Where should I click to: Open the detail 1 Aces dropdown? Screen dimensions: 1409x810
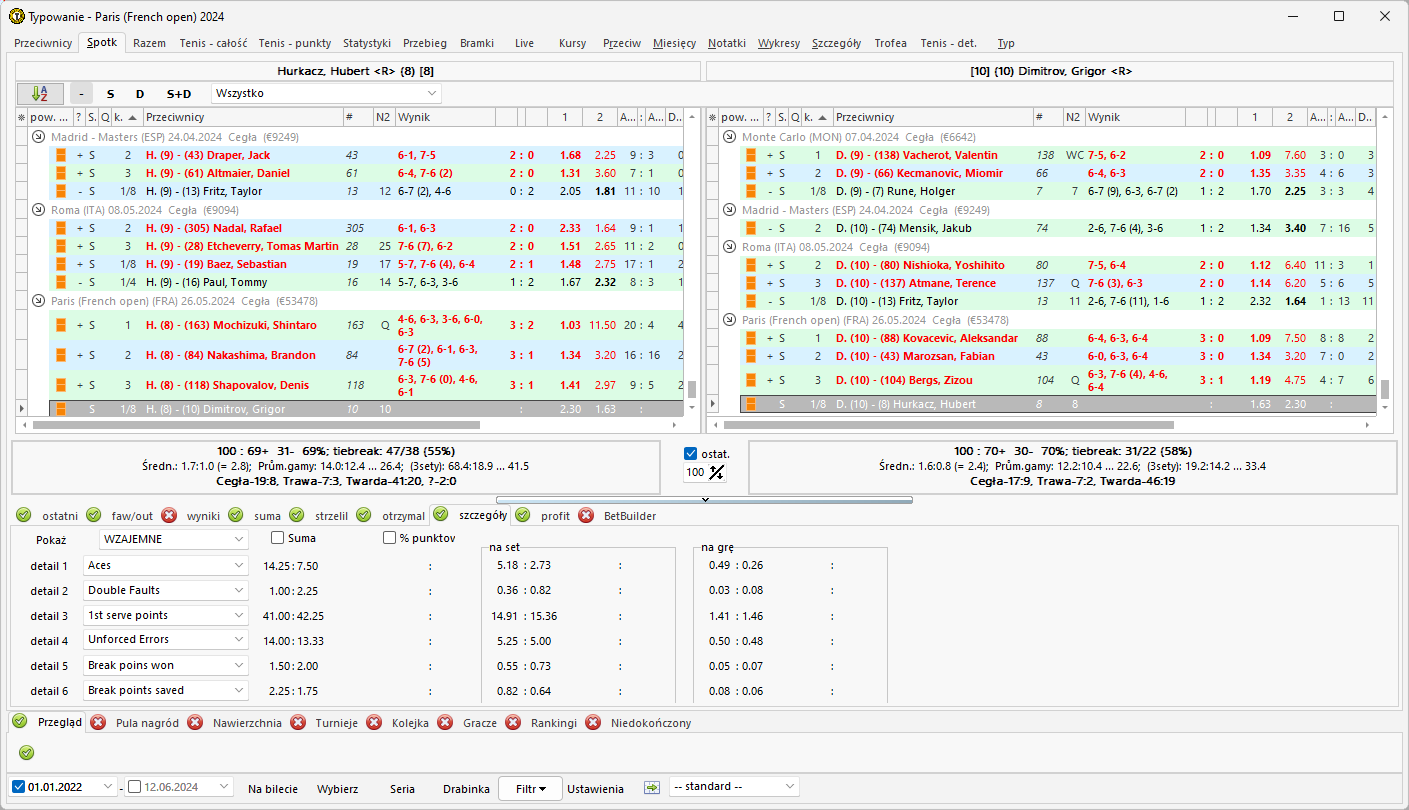point(166,566)
